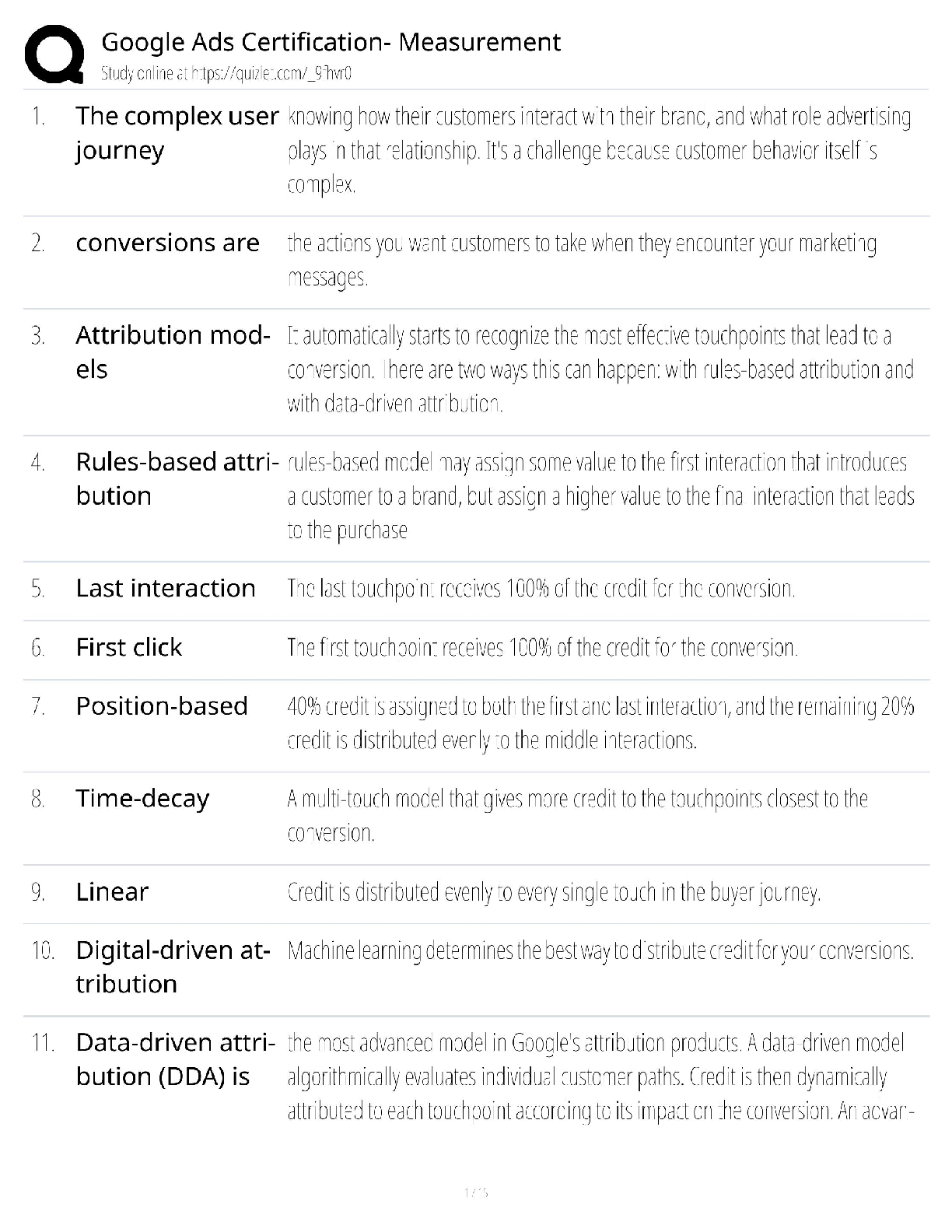Select the 'Last interaction' term
The image size is (952, 1232).
tap(165, 588)
